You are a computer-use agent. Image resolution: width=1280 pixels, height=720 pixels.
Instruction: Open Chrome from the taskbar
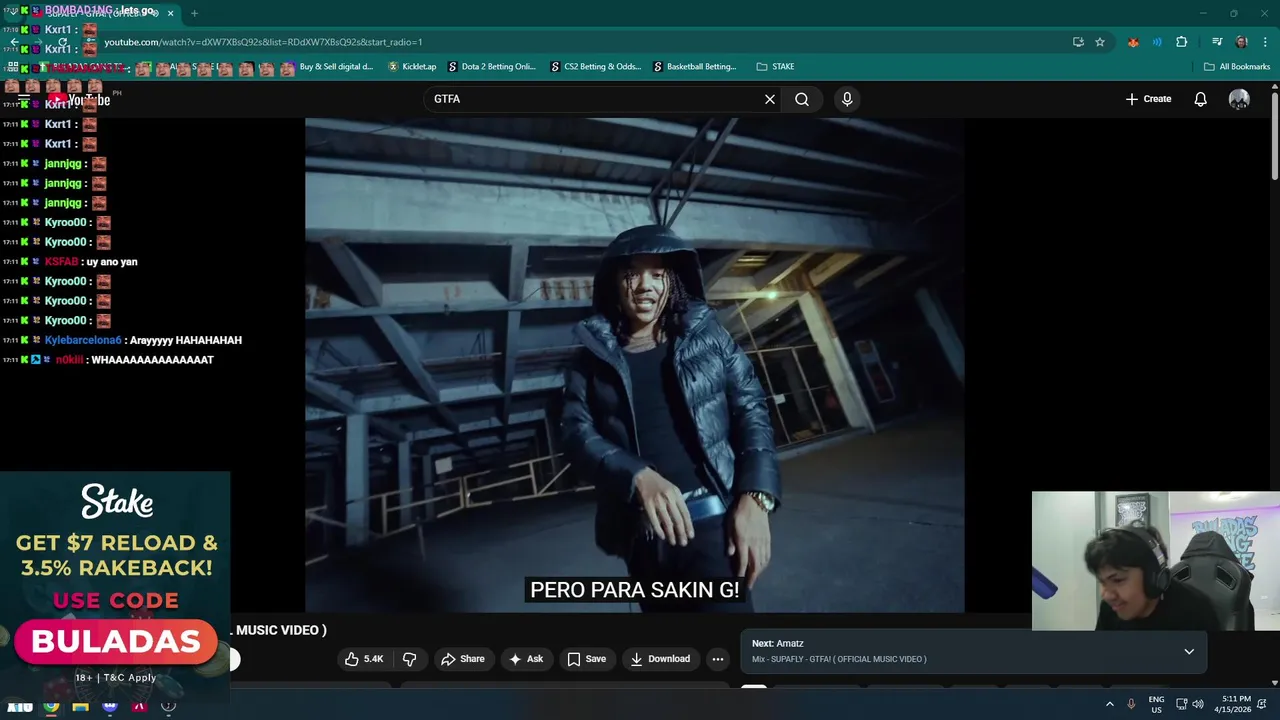pyautogui.click(x=51, y=706)
